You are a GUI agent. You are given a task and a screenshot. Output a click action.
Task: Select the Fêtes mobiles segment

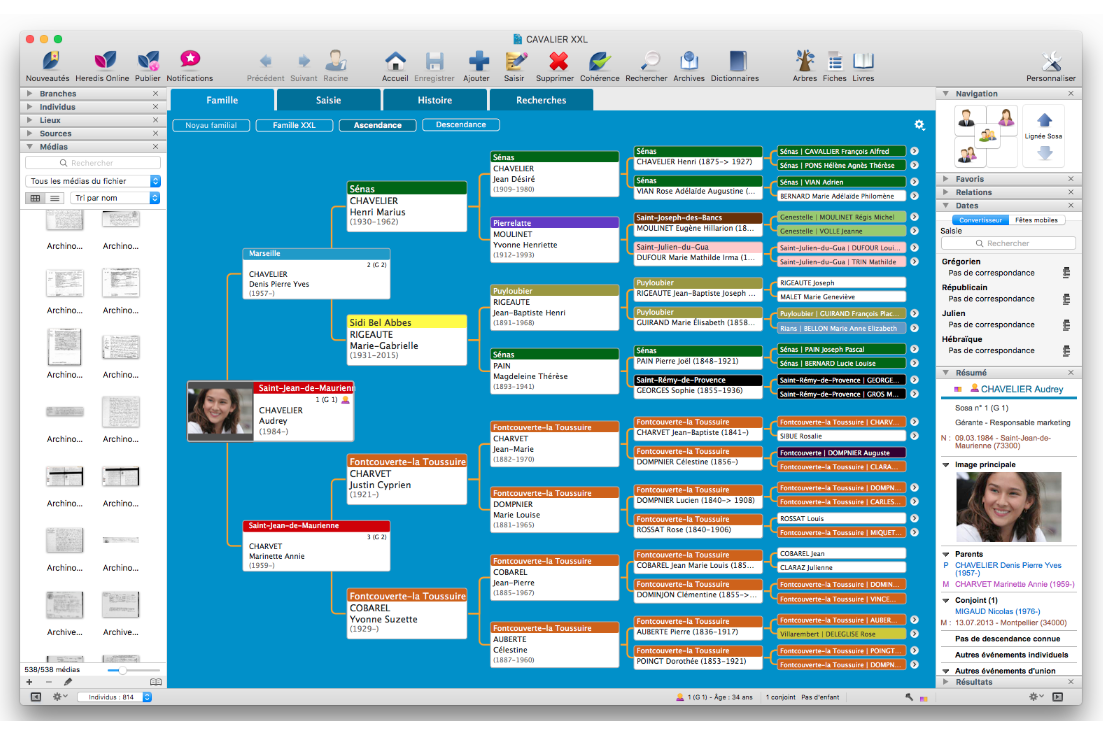click(x=1036, y=220)
